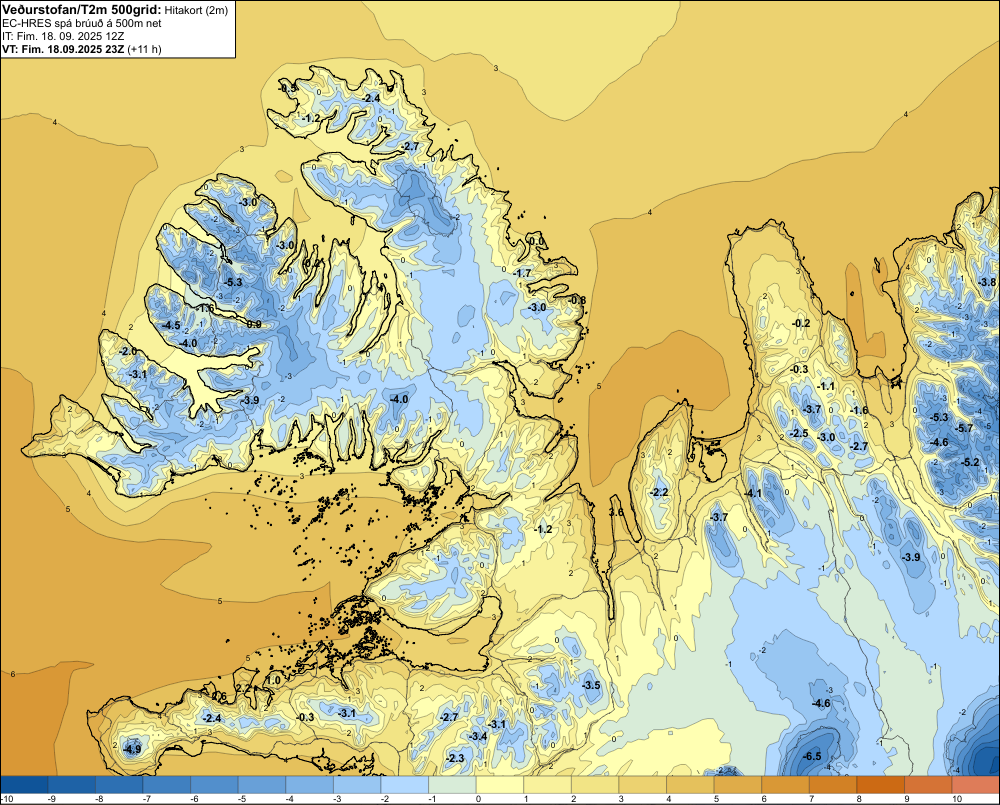The width and height of the screenshot is (1000, 805).
Task: Click the -1.1 temperature value on the map
Action: pos(827,386)
